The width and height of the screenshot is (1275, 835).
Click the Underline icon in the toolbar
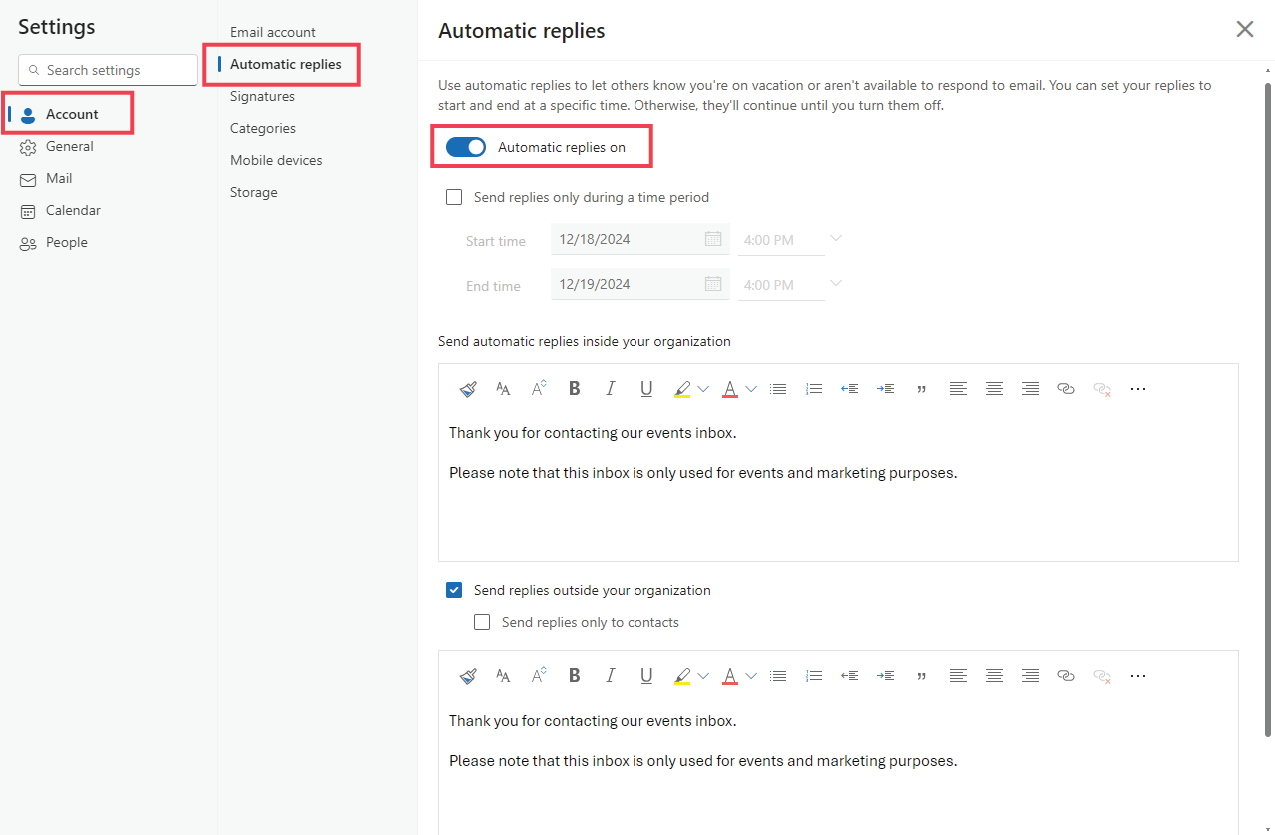pos(646,388)
